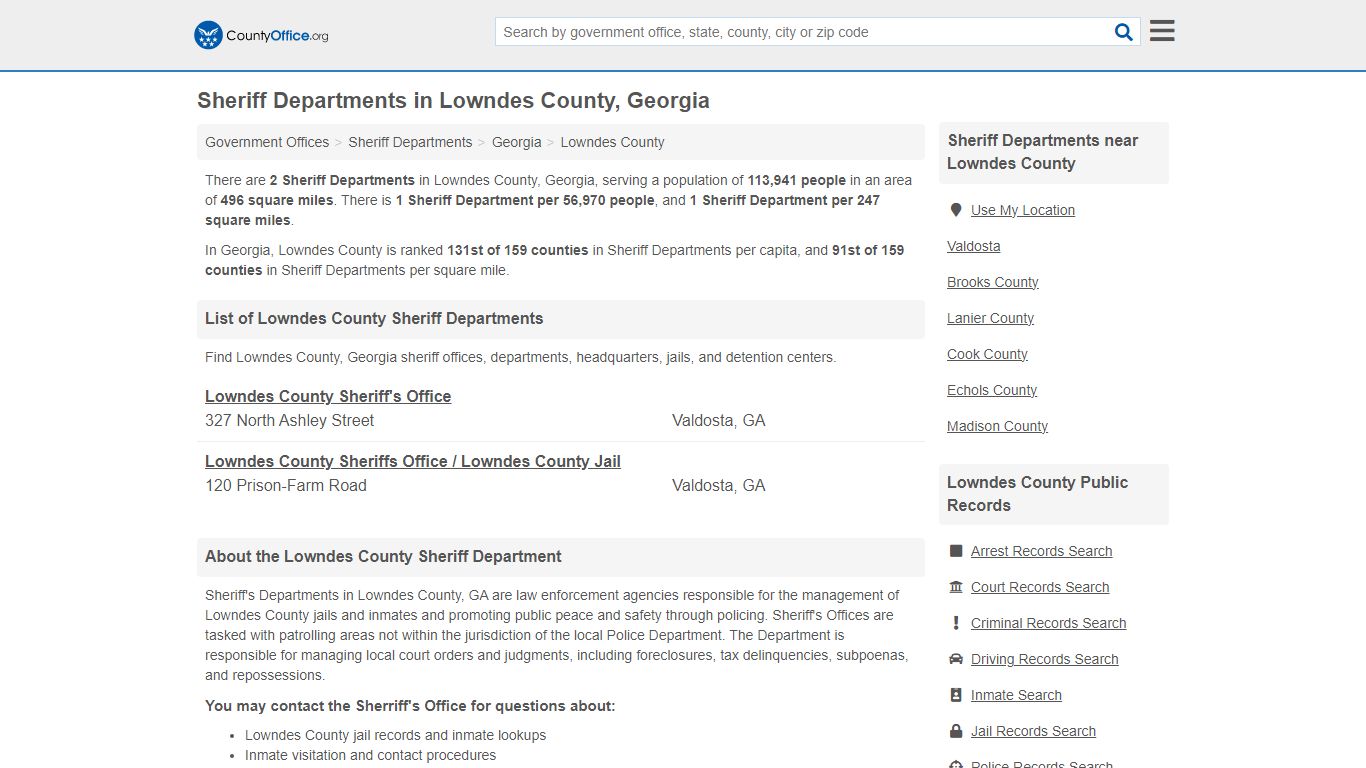1366x768 pixels.
Task: Open Lowndes County breadcrumb
Action: click(x=612, y=142)
